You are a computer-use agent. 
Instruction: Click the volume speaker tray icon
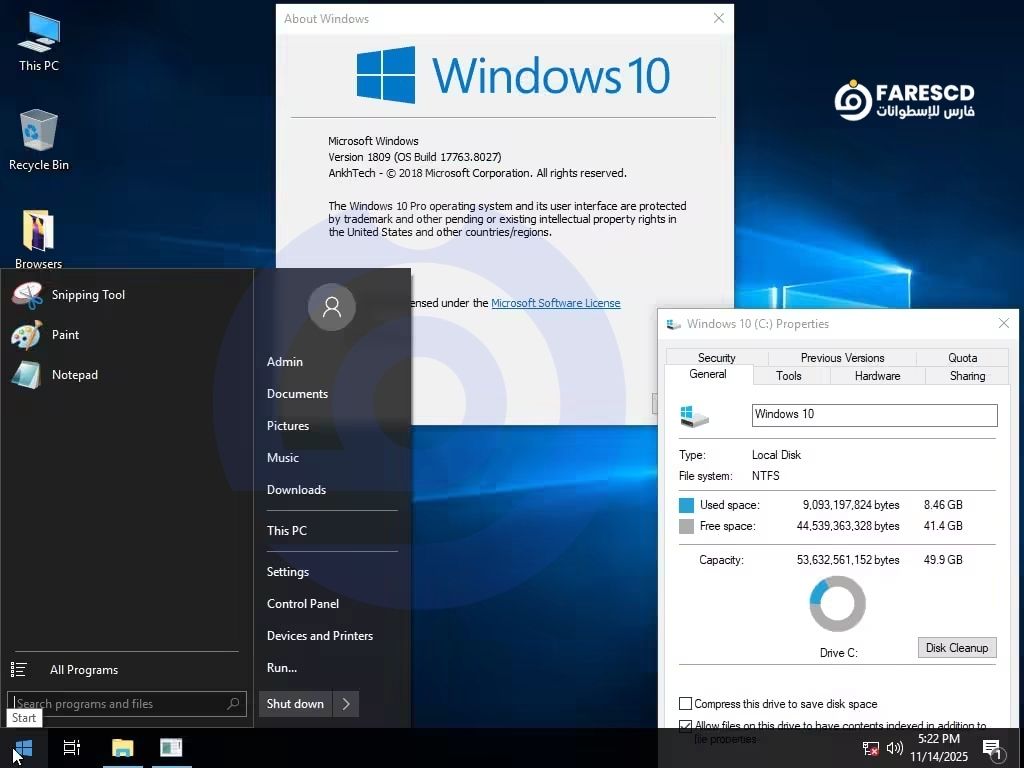tap(895, 748)
